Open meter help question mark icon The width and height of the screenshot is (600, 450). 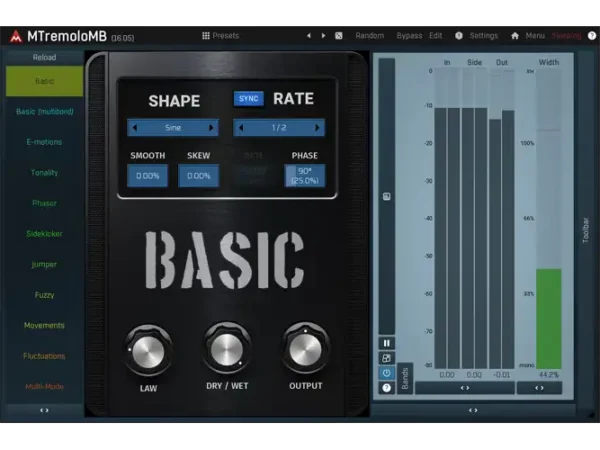[386, 388]
